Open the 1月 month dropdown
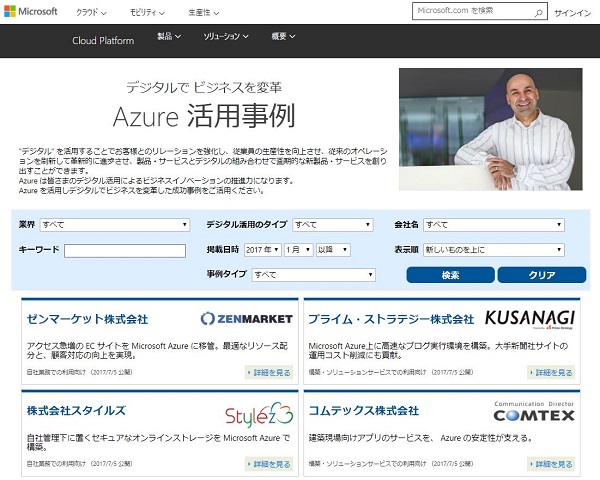This screenshot has width=600, height=480. tap(298, 250)
